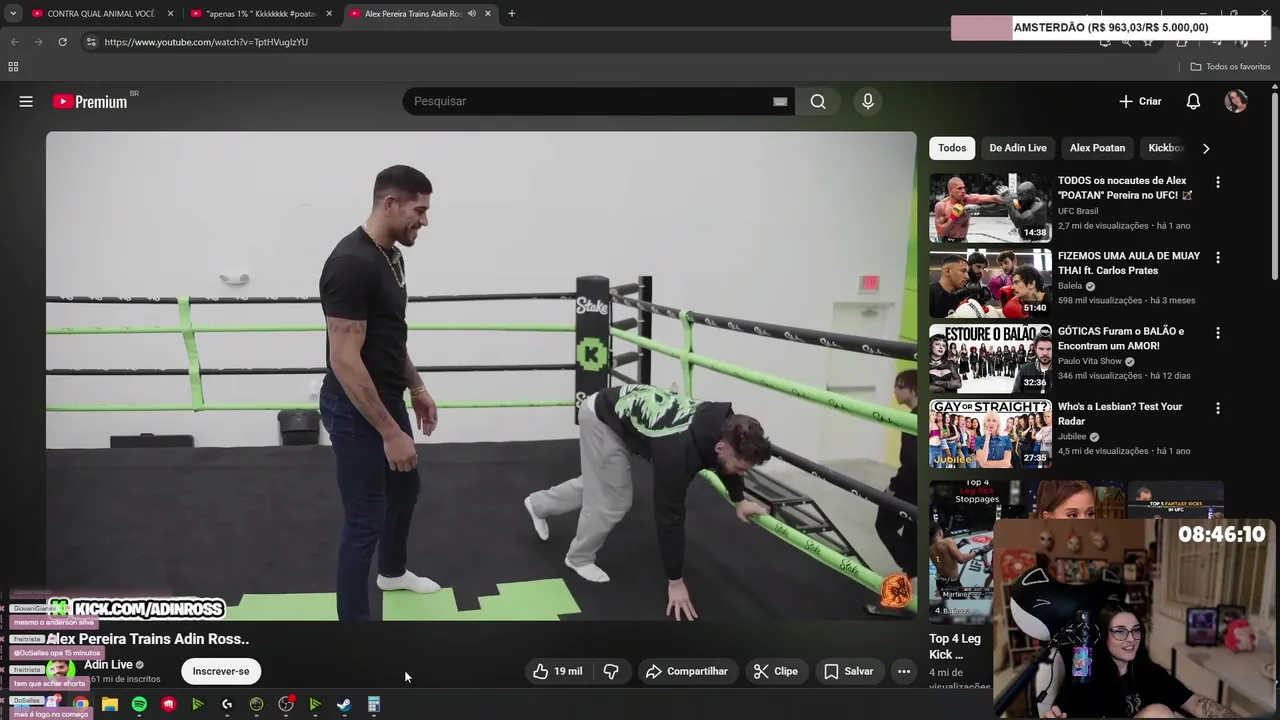1280x720 pixels.
Task: Open Top 4 Leg Kick video title
Action: (x=955, y=646)
